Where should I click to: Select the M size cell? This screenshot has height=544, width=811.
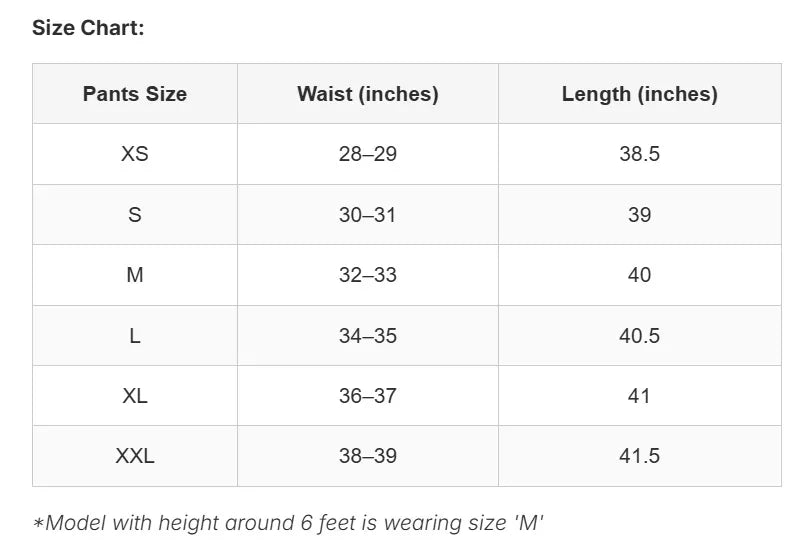[135, 275]
